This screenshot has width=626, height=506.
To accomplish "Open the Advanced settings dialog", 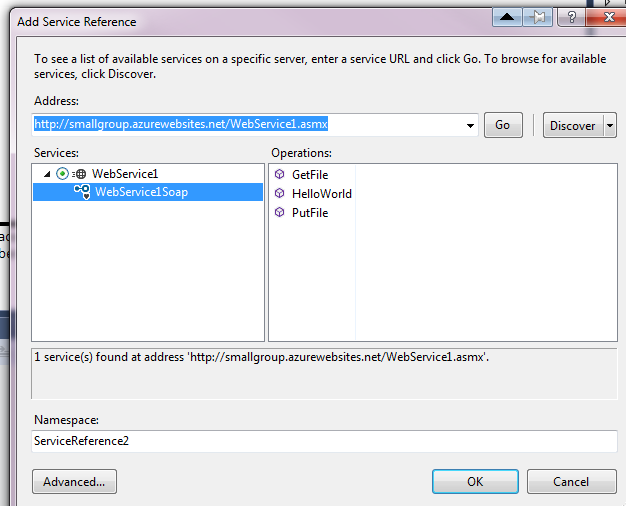I will click(74, 482).
